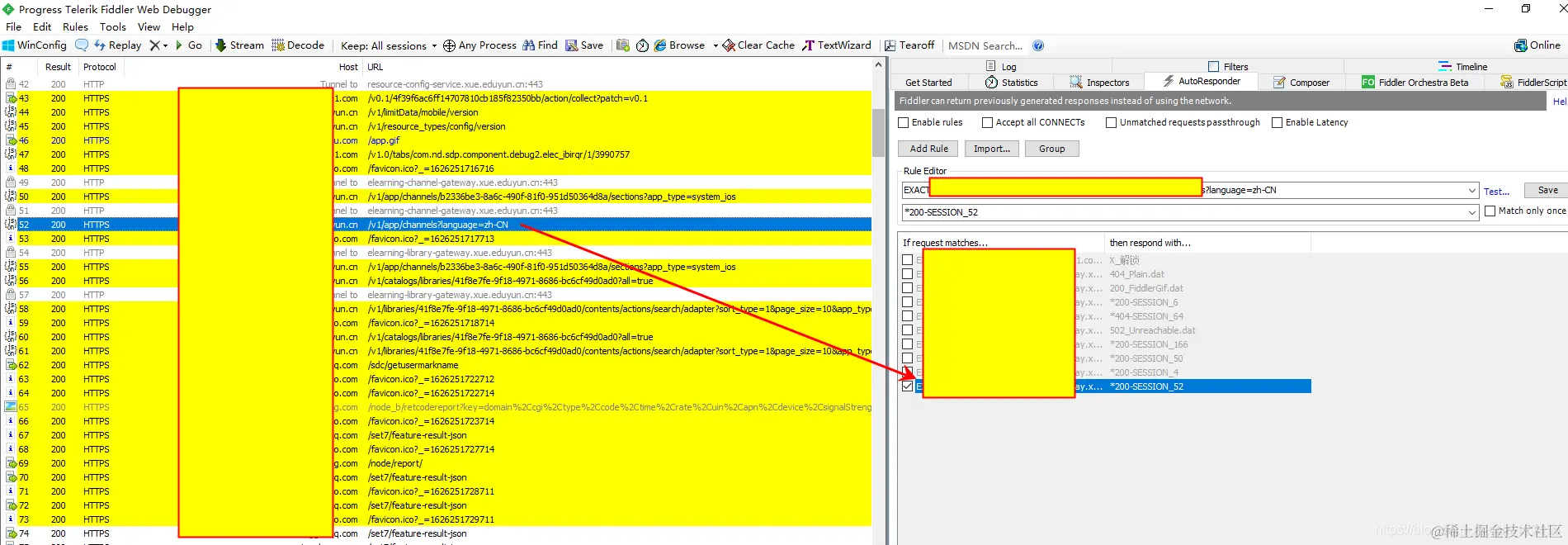Check the rule for 404_Plain.dat
Screen dimensions: 1568x545
click(x=908, y=273)
